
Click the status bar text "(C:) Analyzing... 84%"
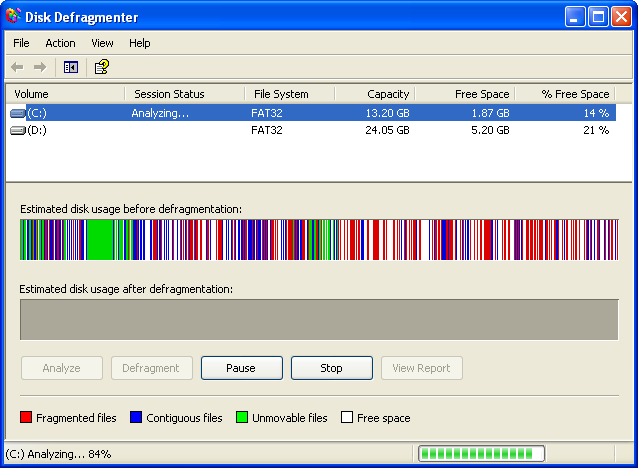click(58, 454)
